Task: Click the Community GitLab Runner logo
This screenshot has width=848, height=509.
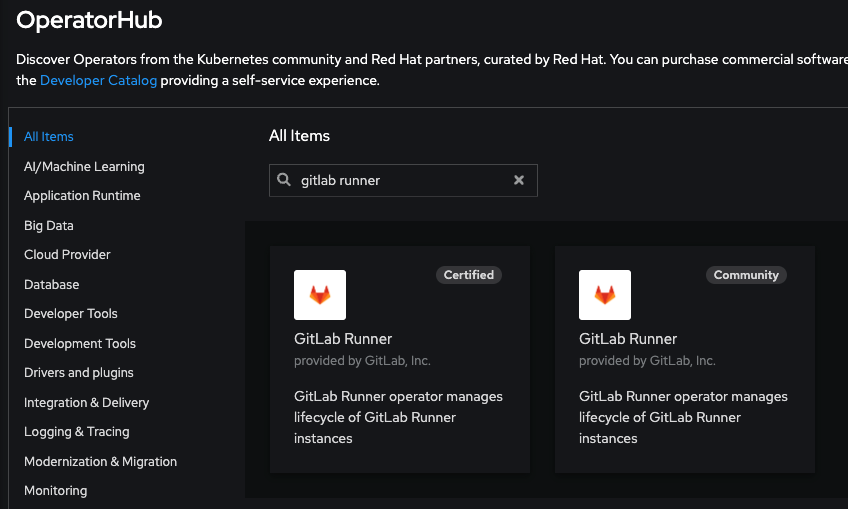Action: click(605, 295)
